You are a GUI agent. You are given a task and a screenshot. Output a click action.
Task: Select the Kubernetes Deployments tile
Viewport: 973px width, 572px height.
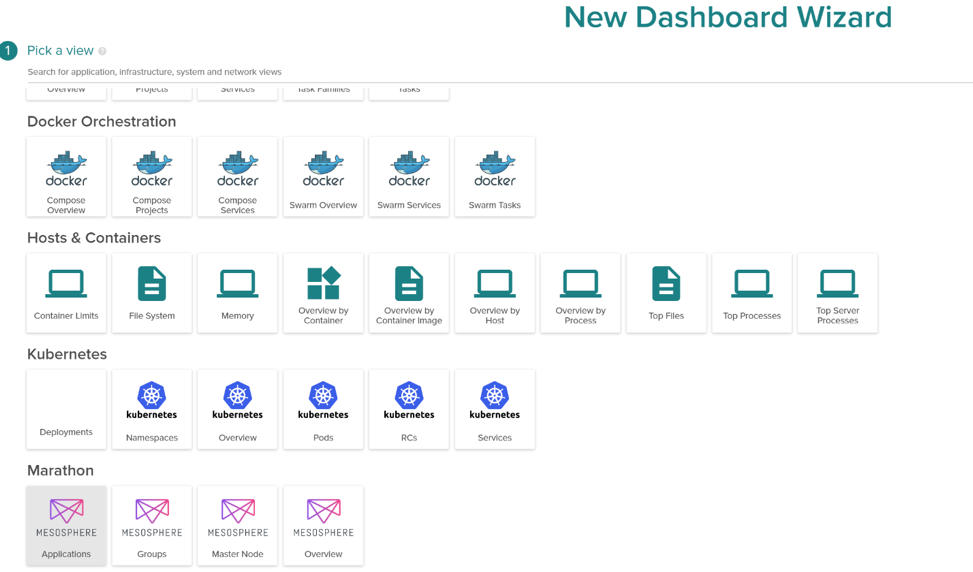pyautogui.click(x=66, y=409)
